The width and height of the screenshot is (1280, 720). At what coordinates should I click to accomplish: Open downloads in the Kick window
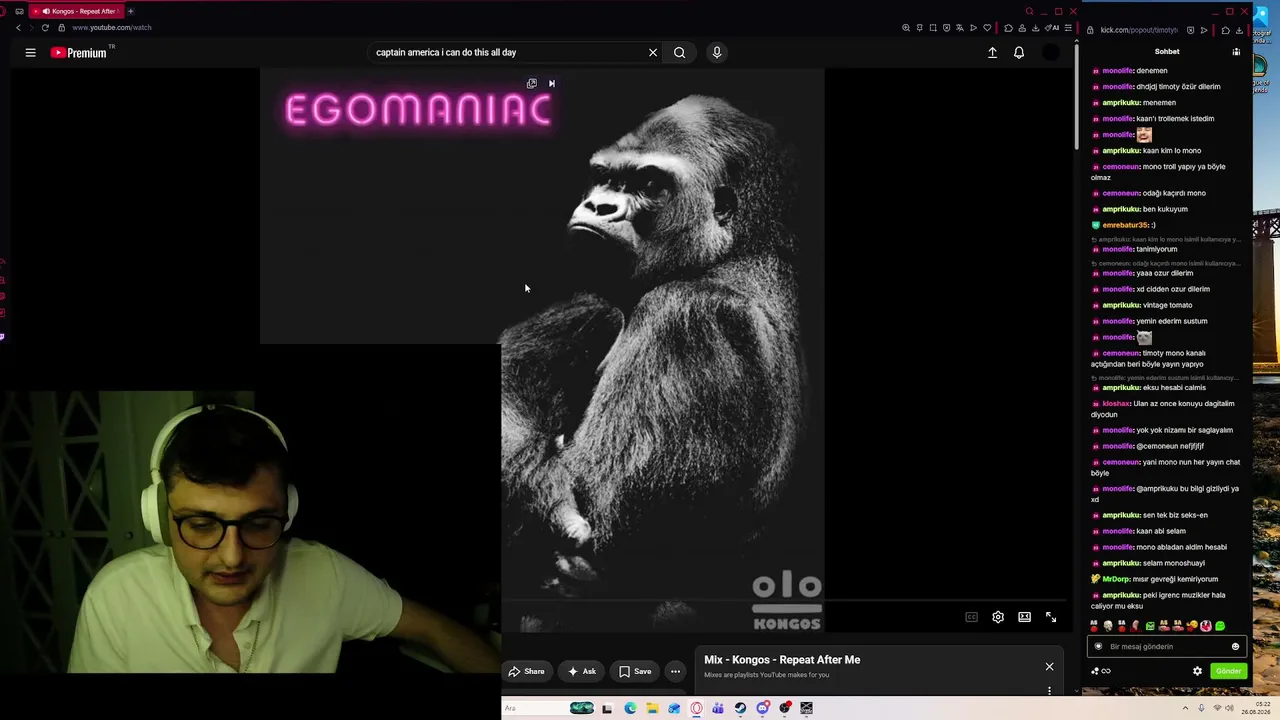coord(1239,30)
